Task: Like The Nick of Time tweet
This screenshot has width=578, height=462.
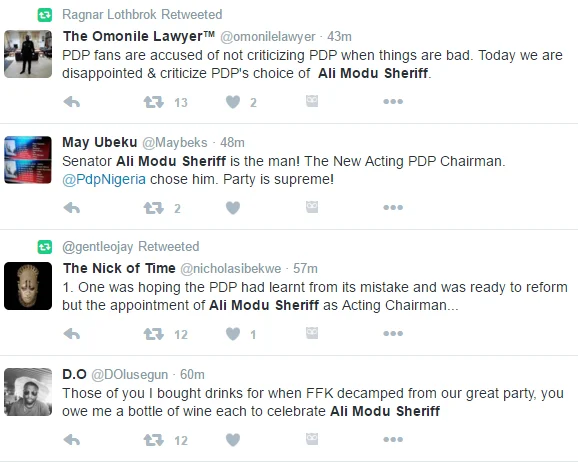Action: click(x=233, y=334)
